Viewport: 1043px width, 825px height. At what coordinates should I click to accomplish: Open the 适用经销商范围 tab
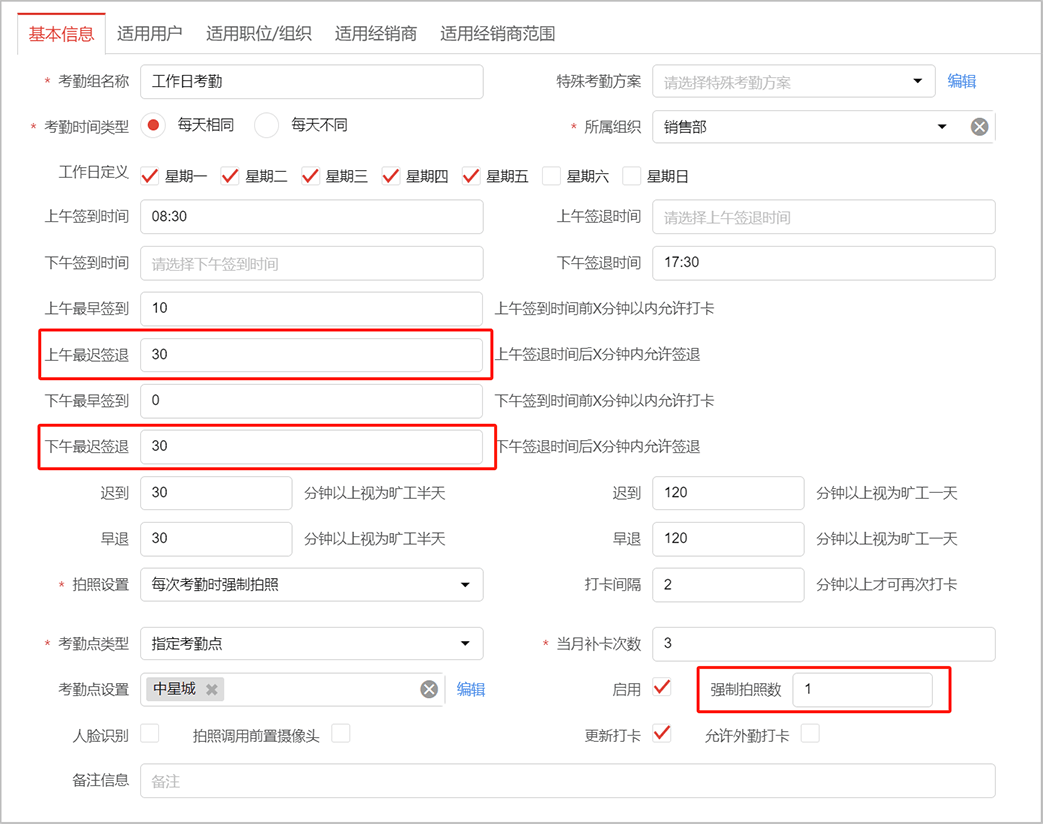pyautogui.click(x=497, y=33)
